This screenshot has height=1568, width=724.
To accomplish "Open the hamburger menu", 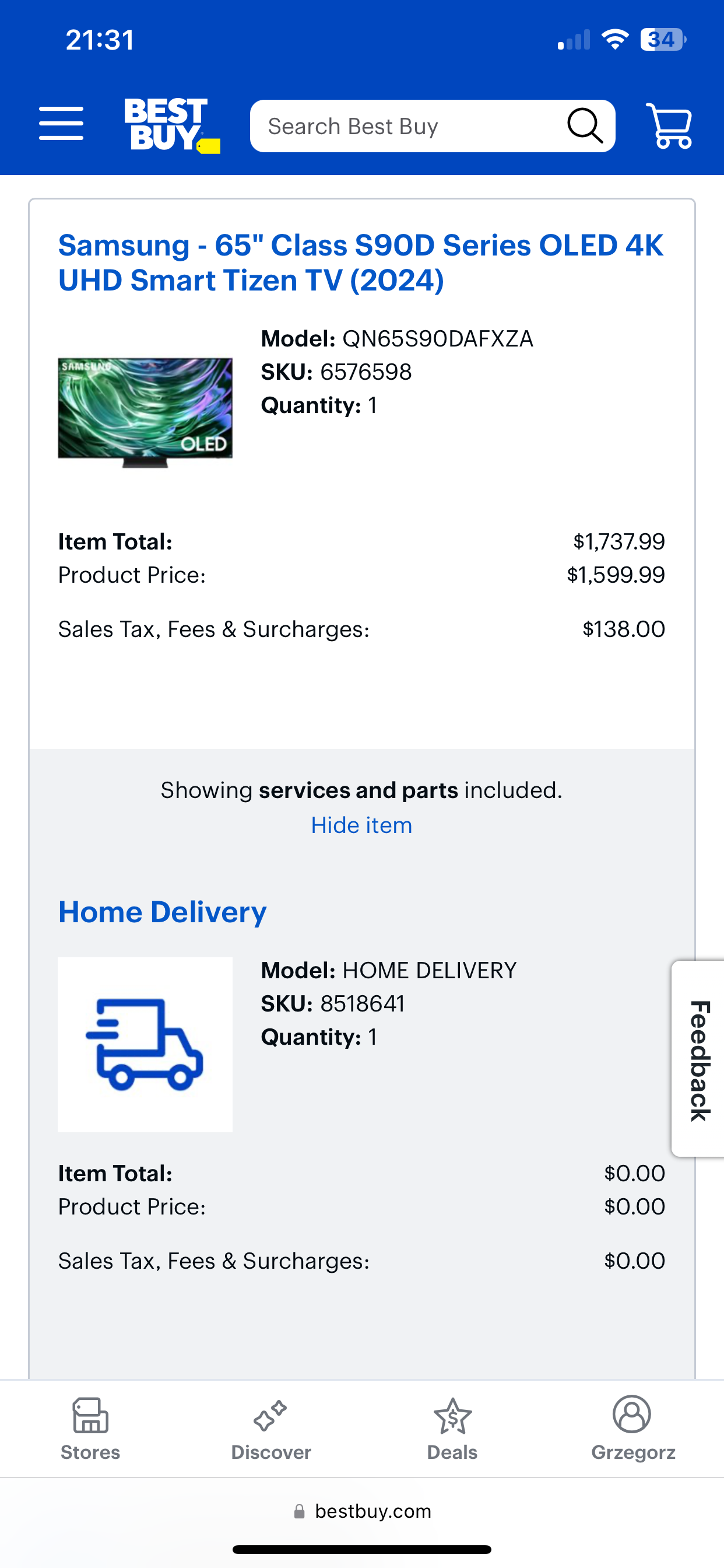I will pyautogui.click(x=61, y=124).
